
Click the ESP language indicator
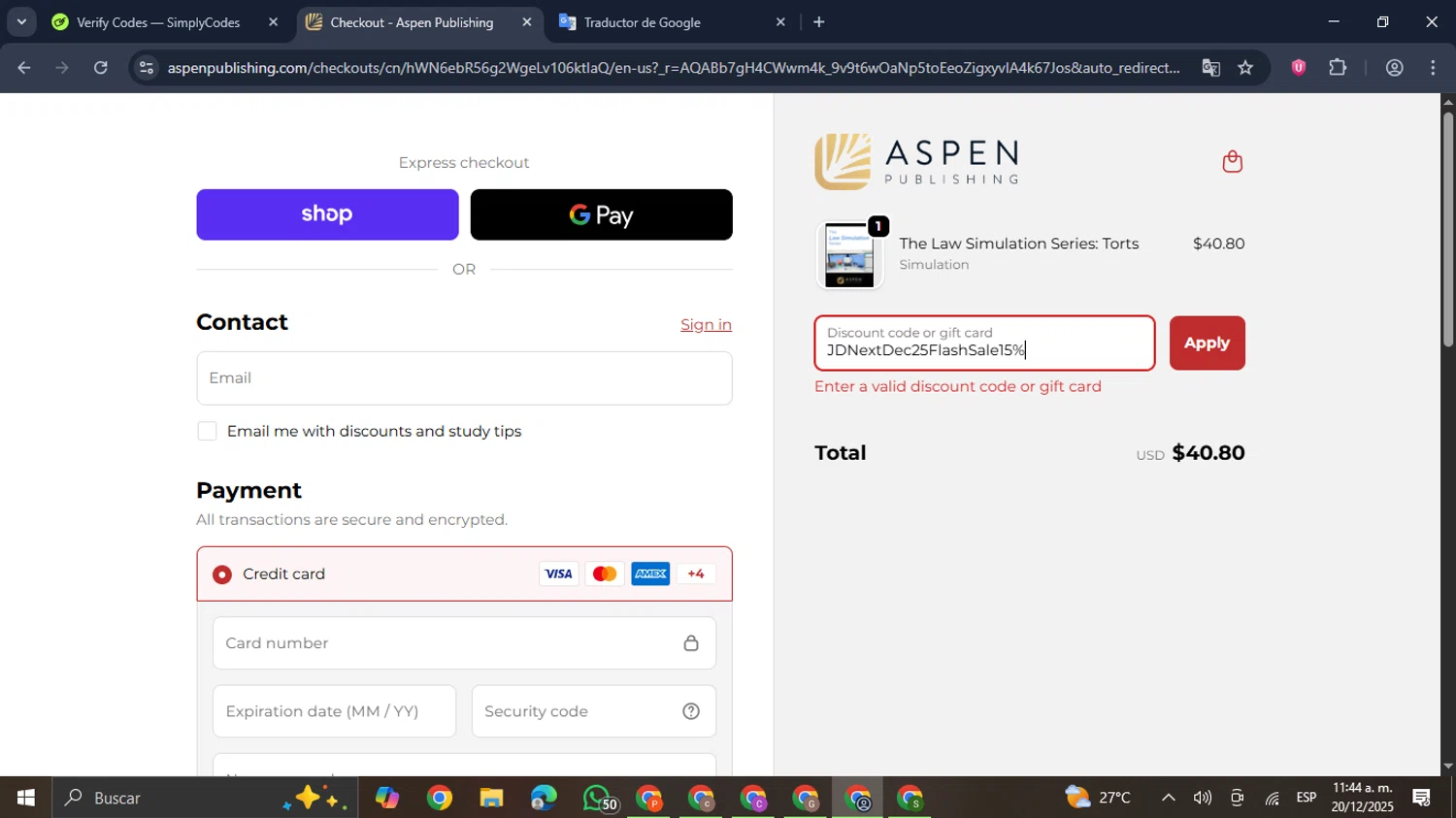click(x=1307, y=798)
